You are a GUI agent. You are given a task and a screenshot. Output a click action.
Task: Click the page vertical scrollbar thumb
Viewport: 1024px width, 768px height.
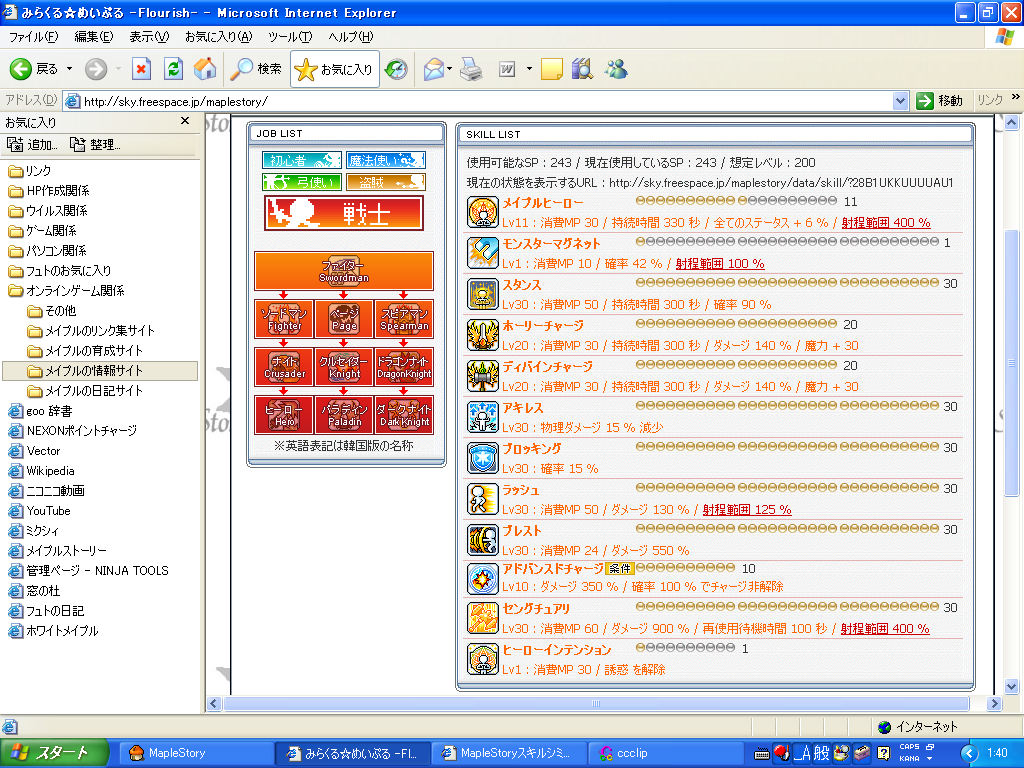pos(1011,363)
